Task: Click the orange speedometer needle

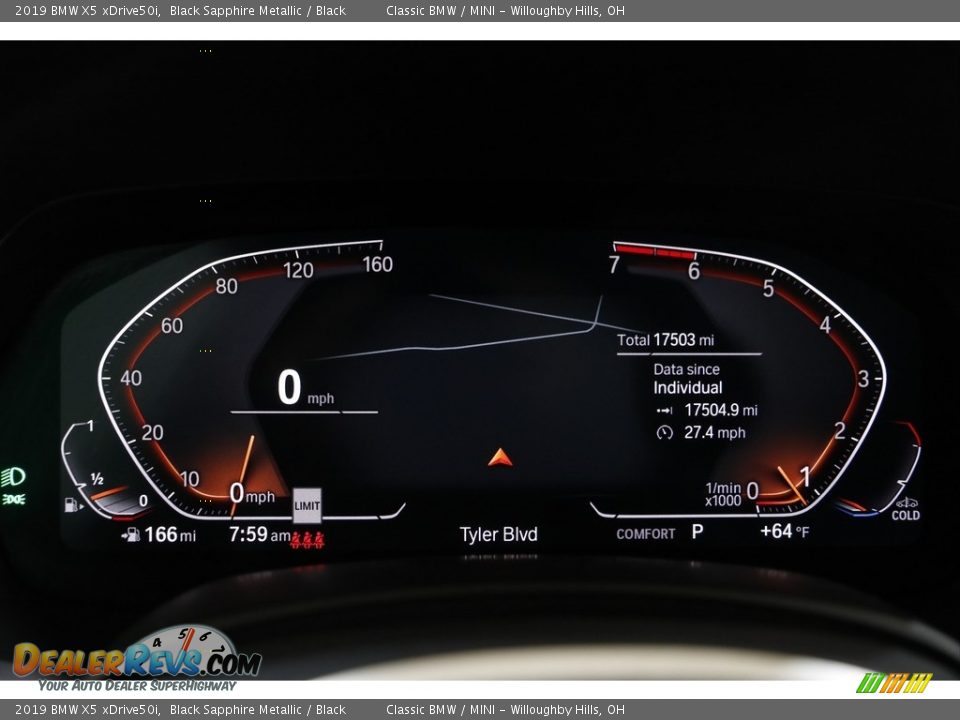Action: [242, 476]
